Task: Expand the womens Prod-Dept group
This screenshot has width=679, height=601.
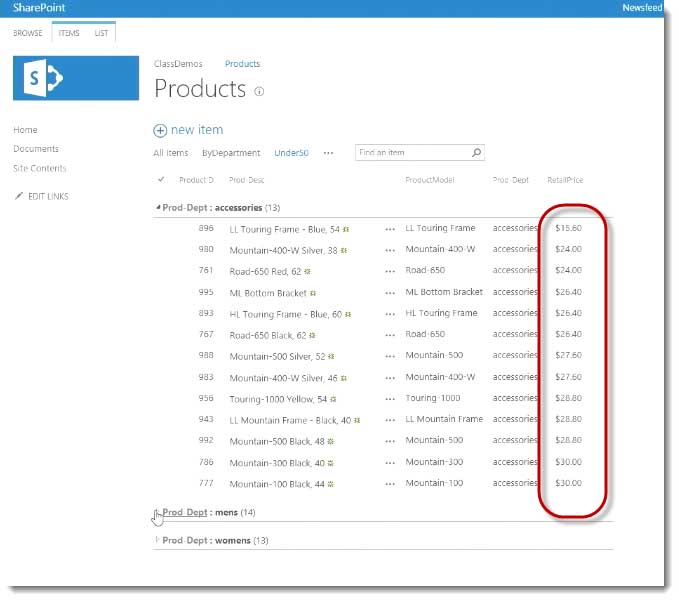Action: pyautogui.click(x=157, y=540)
